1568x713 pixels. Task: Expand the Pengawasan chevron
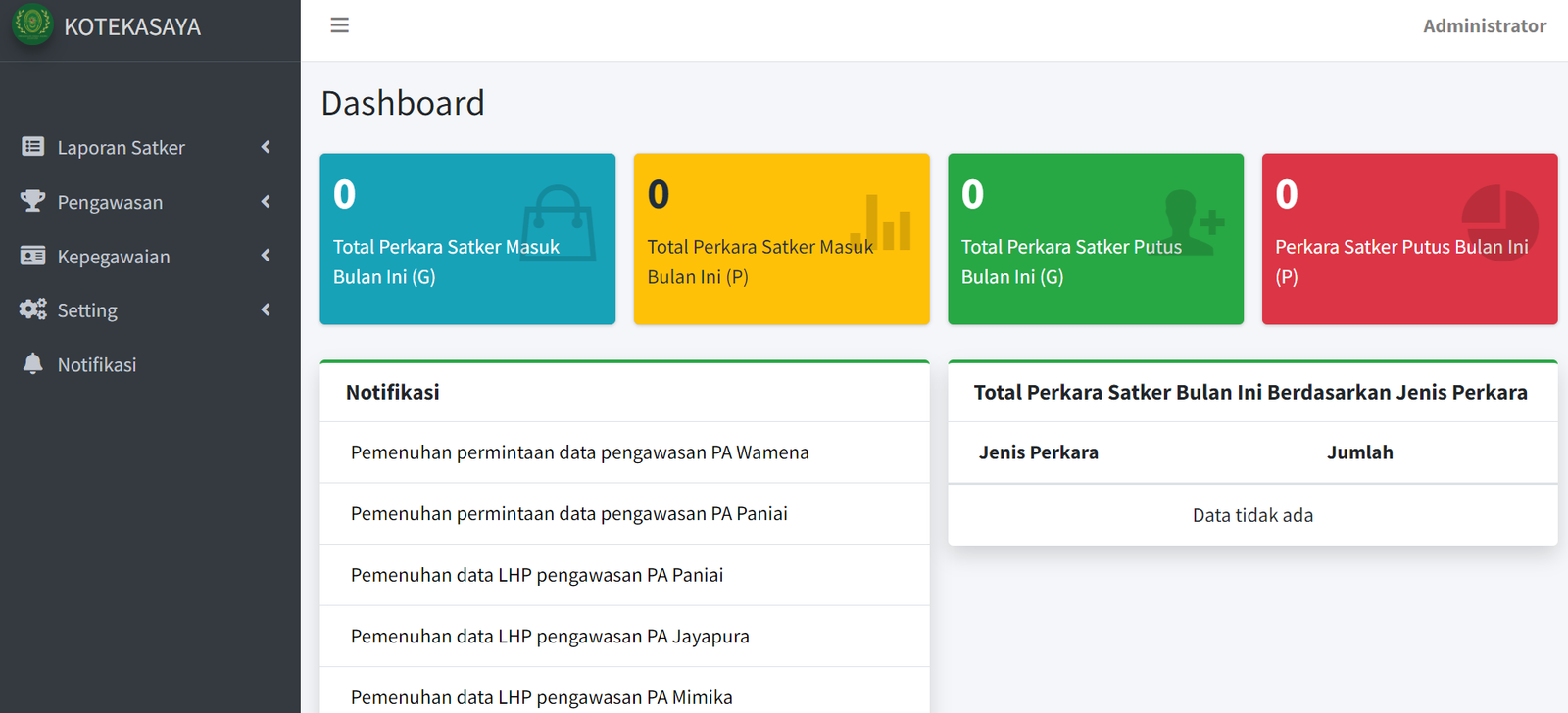(266, 201)
